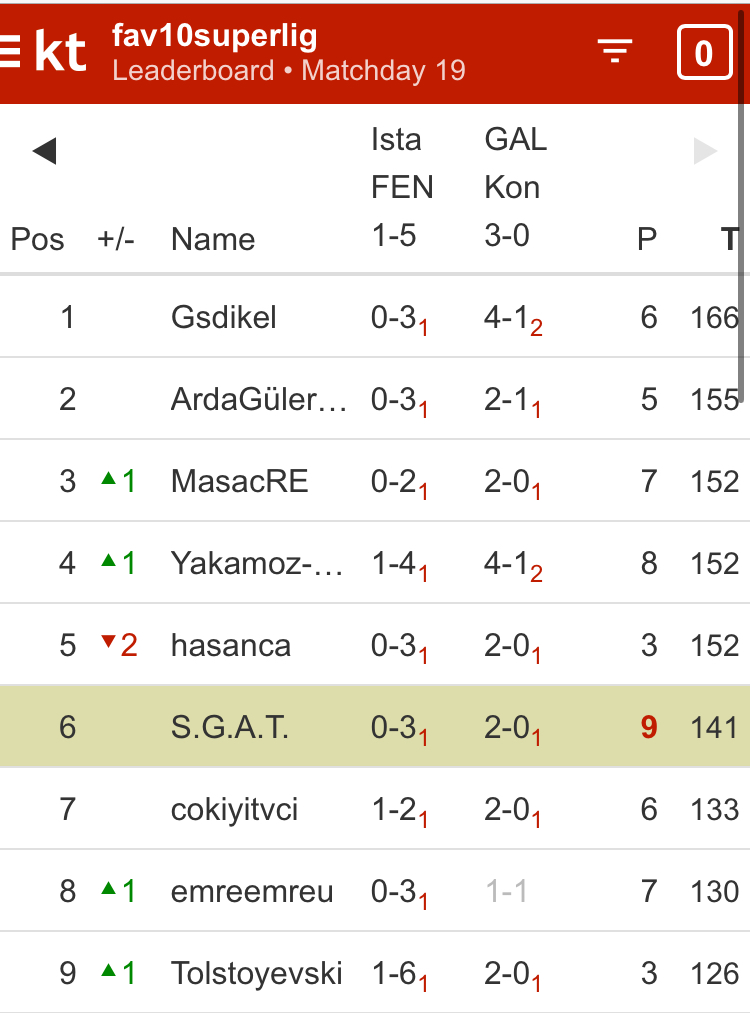Viewport: 750px width, 1013px height.
Task: Open the filter icon in header
Action: point(615,51)
